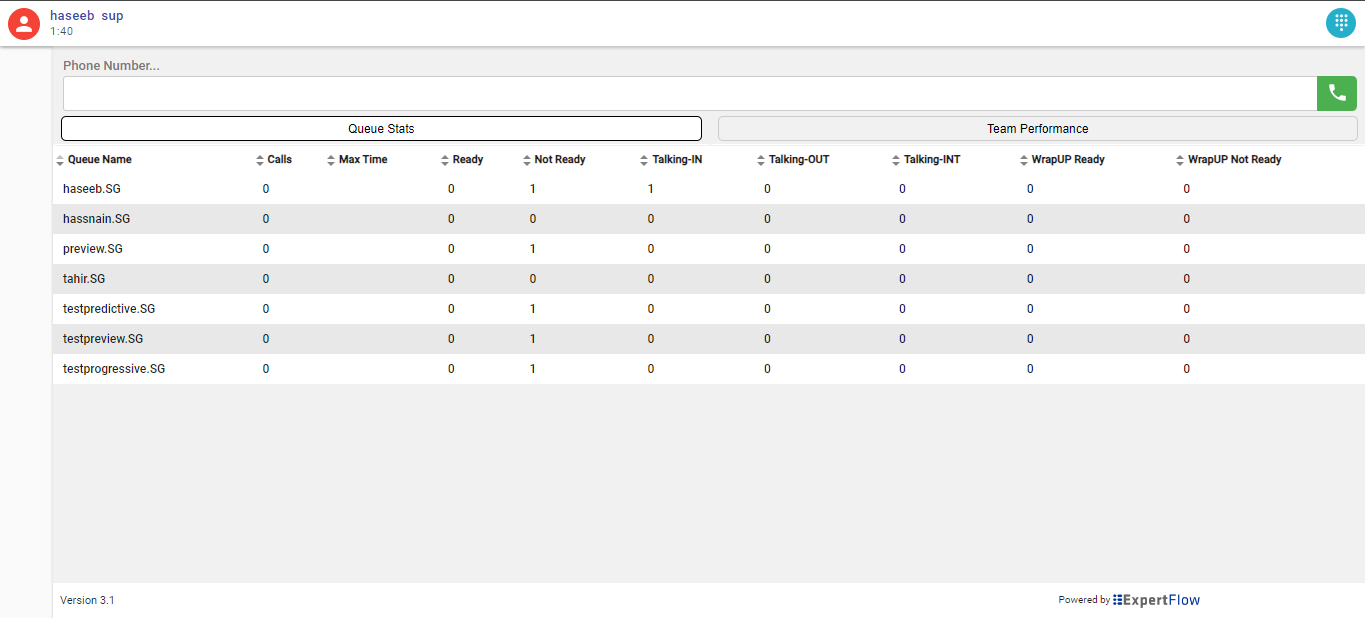Click into the Phone Number input field

[689, 93]
